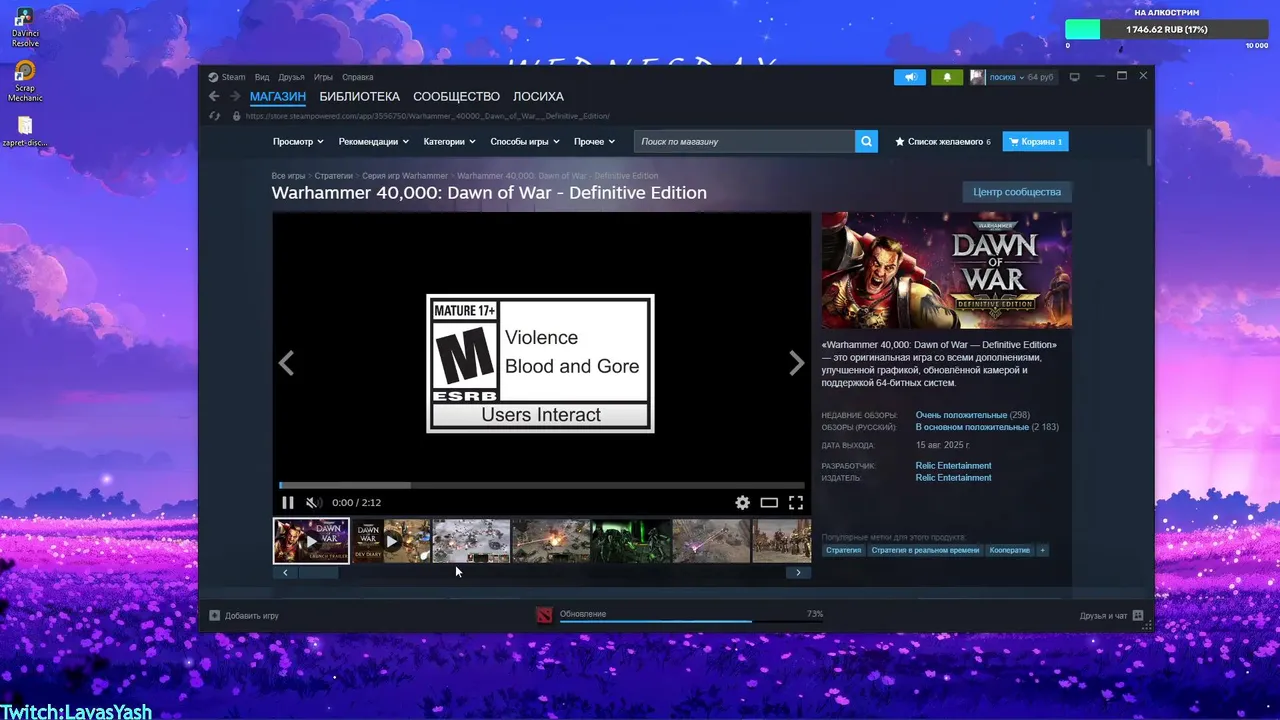Screen dimensions: 1280x720
Task: Open DaVinci Resolve desktop shortcut
Action: tap(25, 26)
